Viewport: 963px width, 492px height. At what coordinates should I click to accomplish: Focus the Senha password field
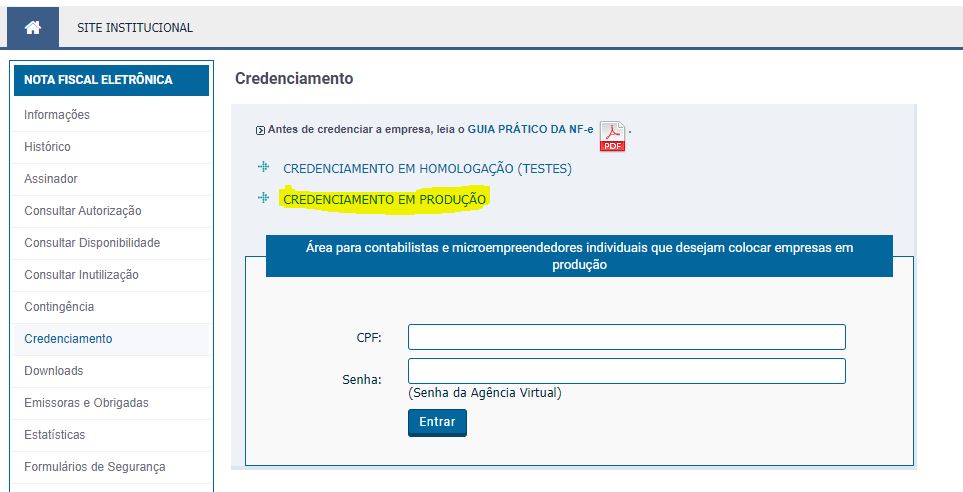click(626, 371)
